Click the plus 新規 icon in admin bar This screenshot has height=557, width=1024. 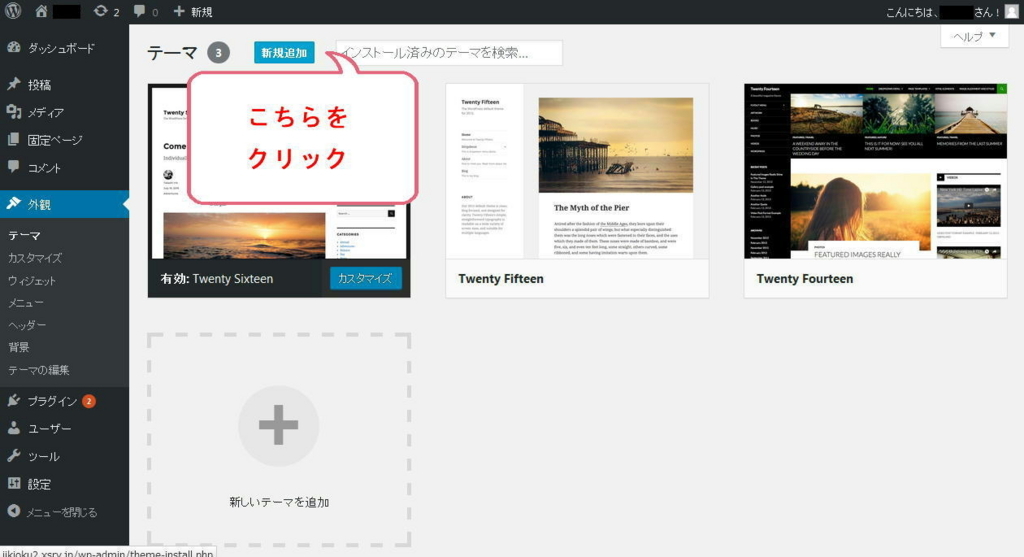[x=179, y=11]
